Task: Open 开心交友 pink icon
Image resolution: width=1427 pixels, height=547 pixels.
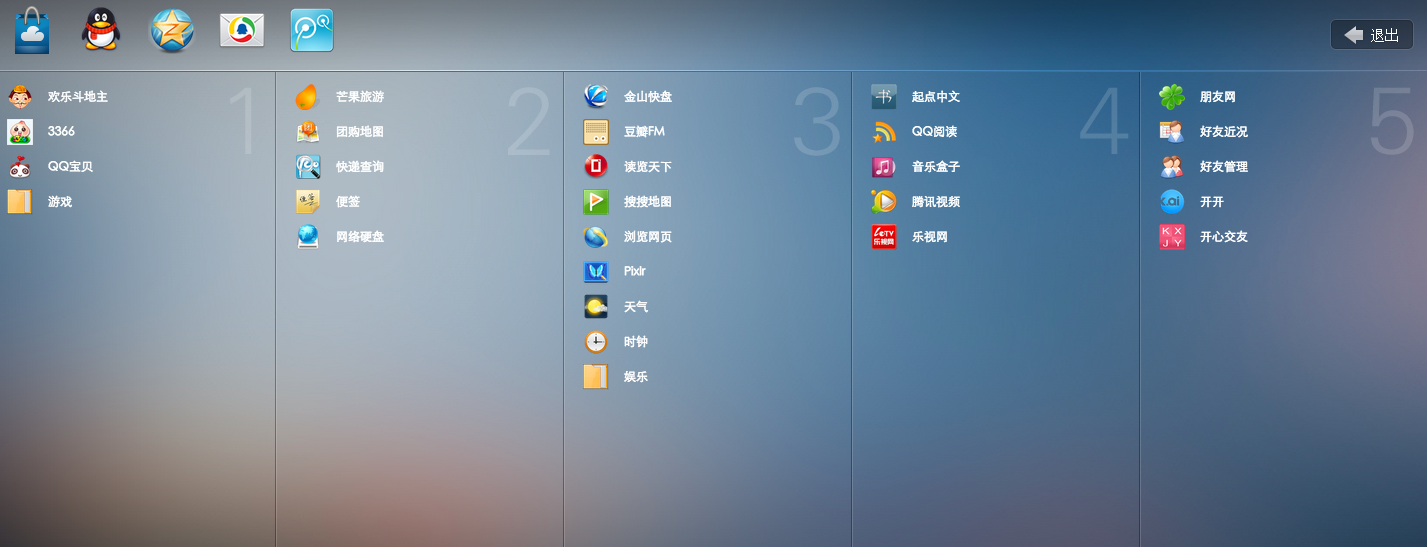Action: pyautogui.click(x=1172, y=237)
